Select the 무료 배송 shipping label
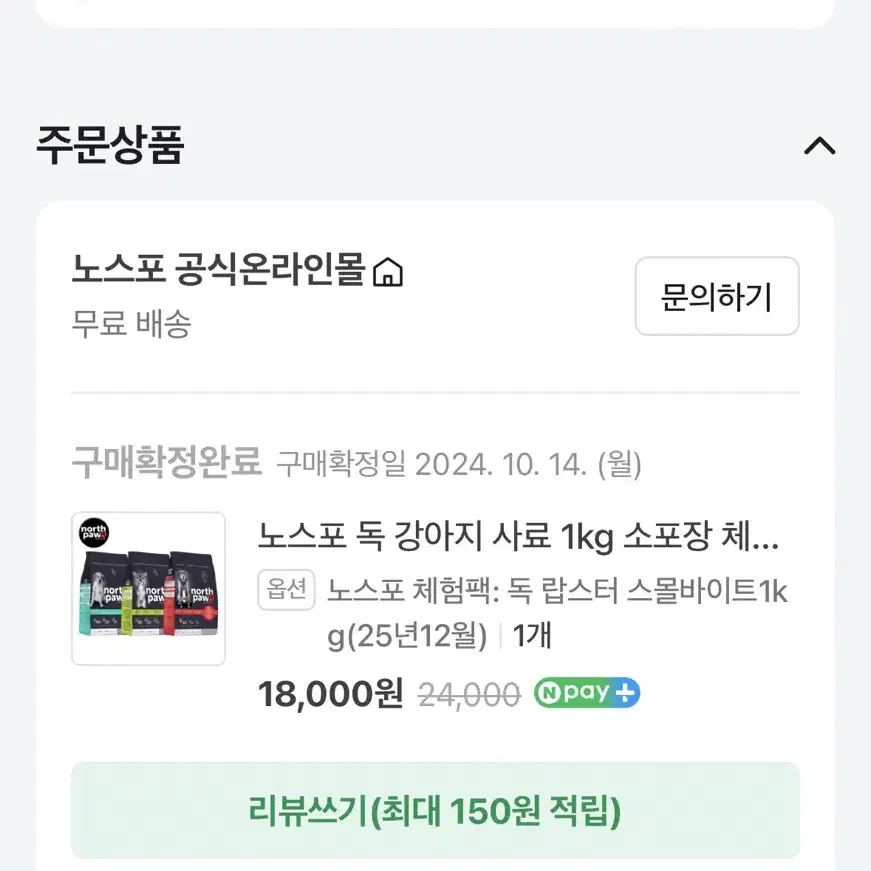The image size is (871, 871). tap(132, 324)
